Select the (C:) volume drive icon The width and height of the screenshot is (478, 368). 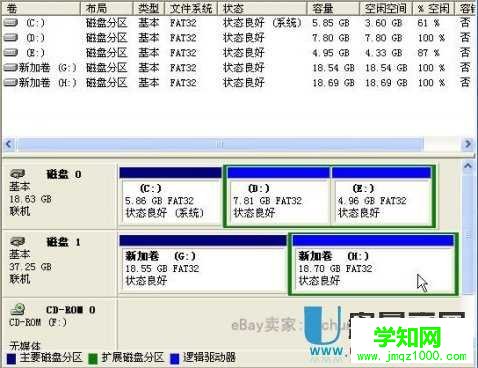(x=11, y=23)
